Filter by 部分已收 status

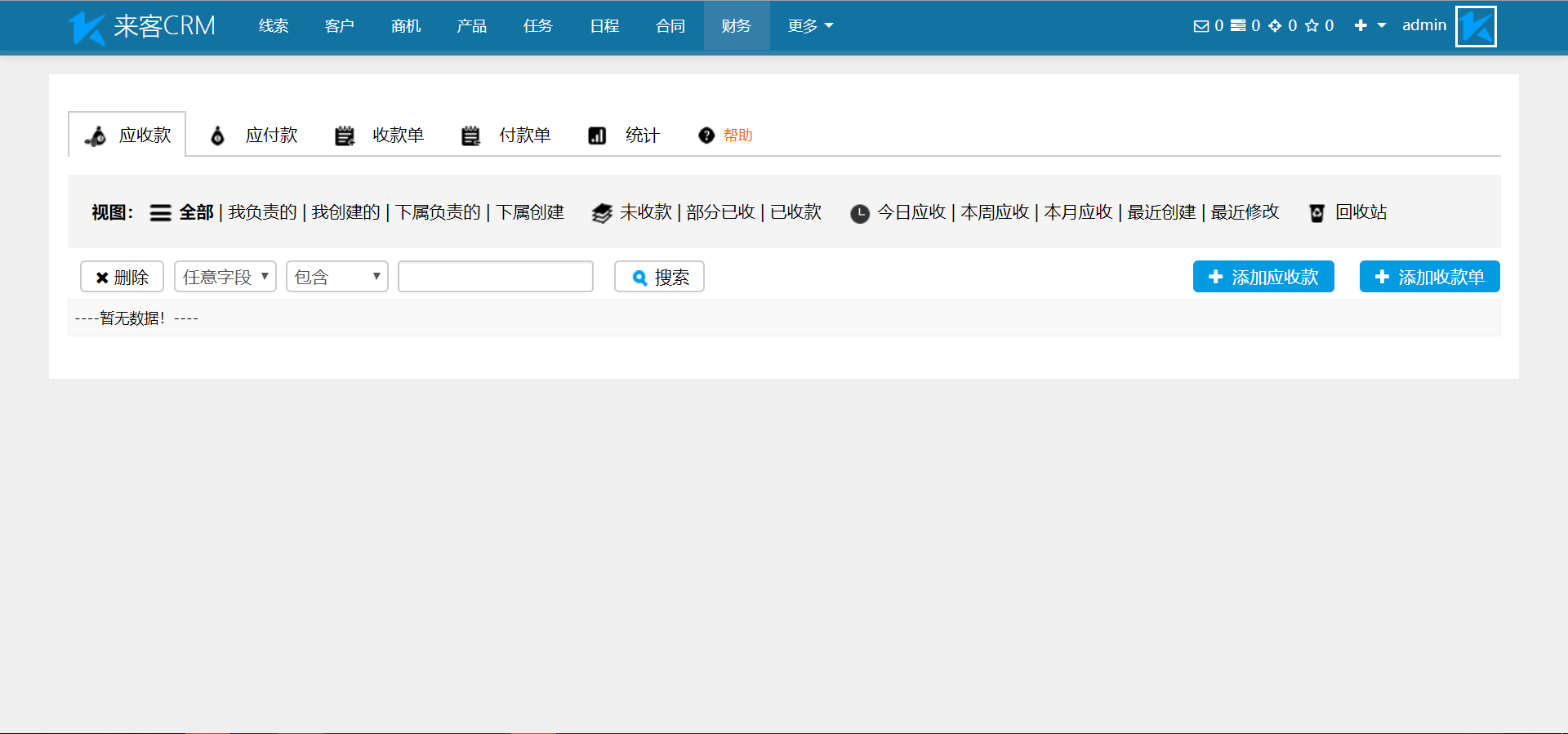click(720, 212)
